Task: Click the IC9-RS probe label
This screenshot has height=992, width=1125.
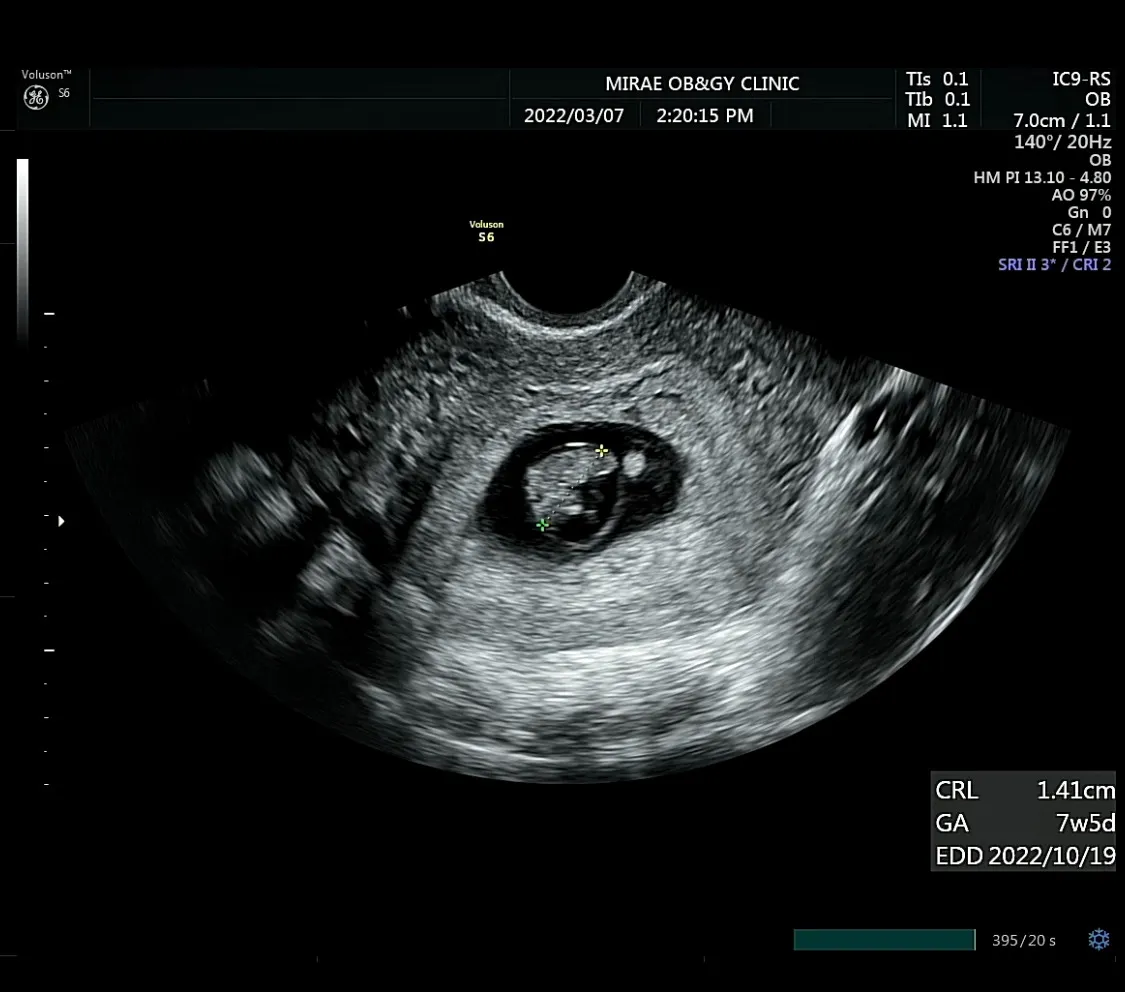Action: point(1081,79)
